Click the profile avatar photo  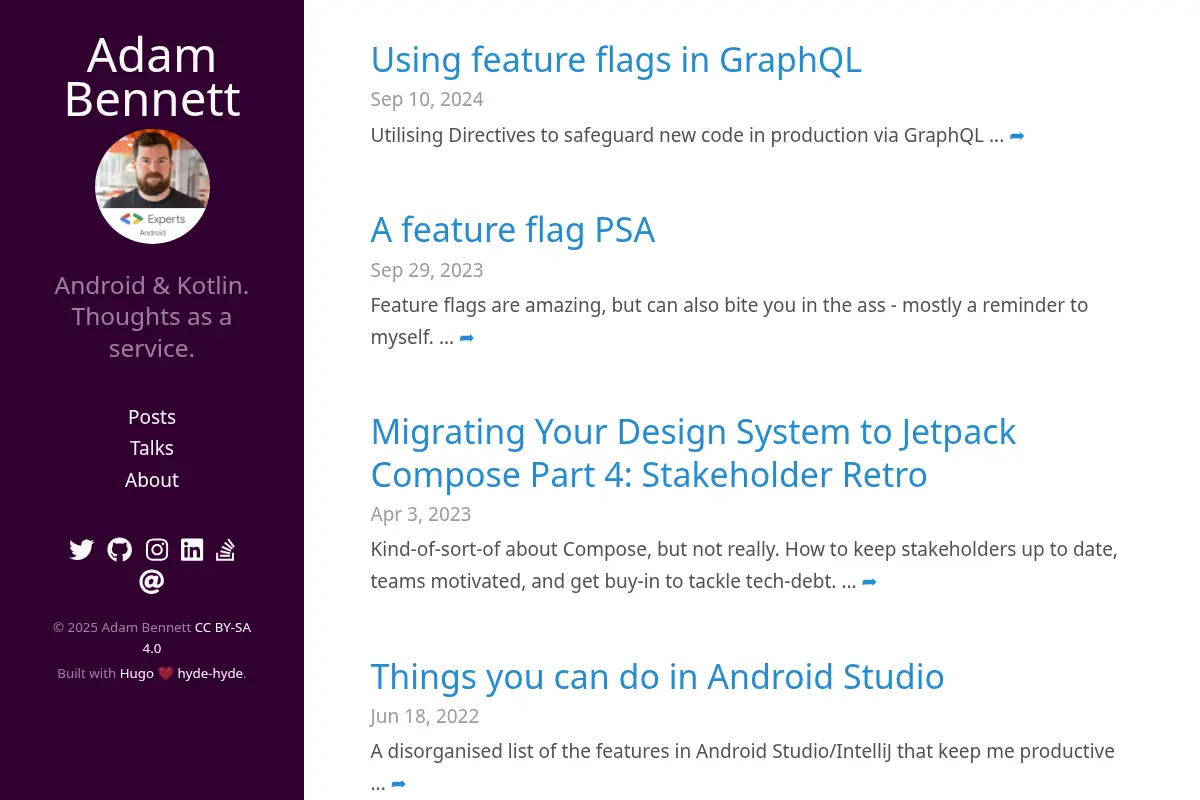(x=152, y=186)
